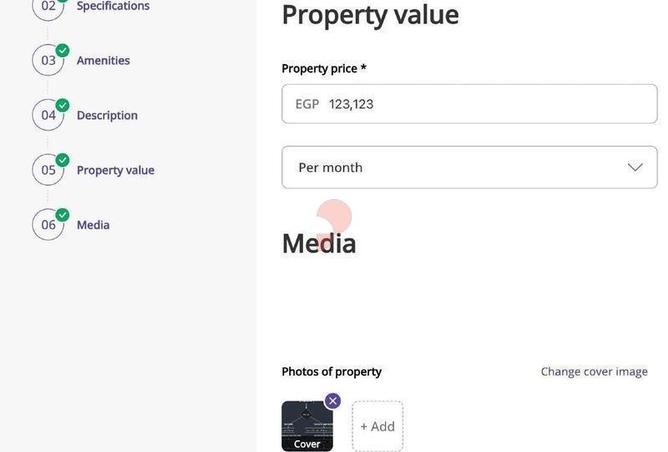Click the step 04 Description circle icon
The width and height of the screenshot is (668, 452).
pos(48,115)
